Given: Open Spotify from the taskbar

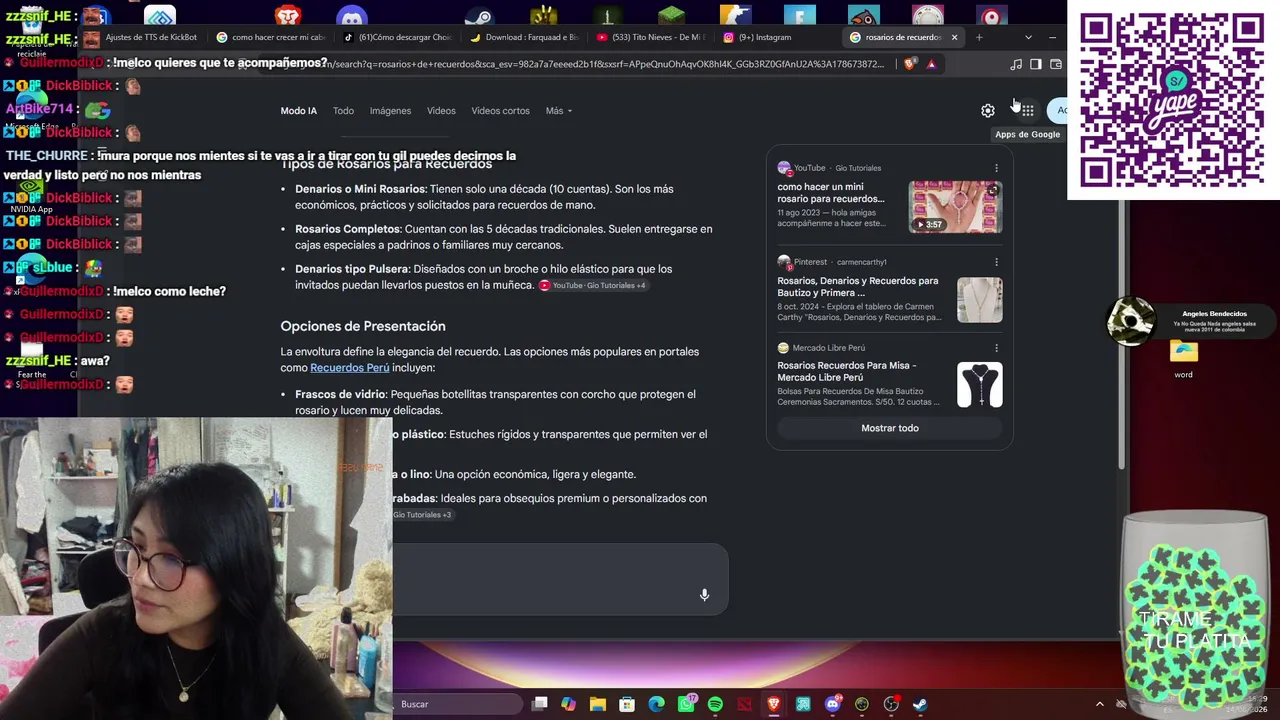Looking at the screenshot, I should (x=715, y=704).
